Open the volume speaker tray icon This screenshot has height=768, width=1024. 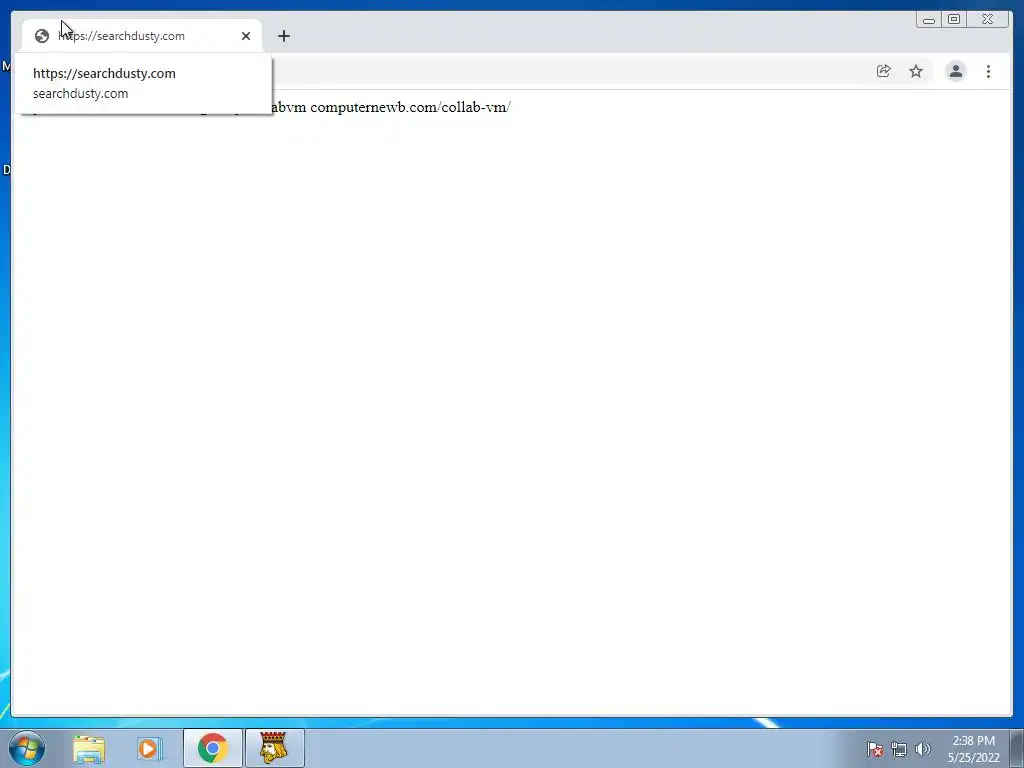pos(923,749)
